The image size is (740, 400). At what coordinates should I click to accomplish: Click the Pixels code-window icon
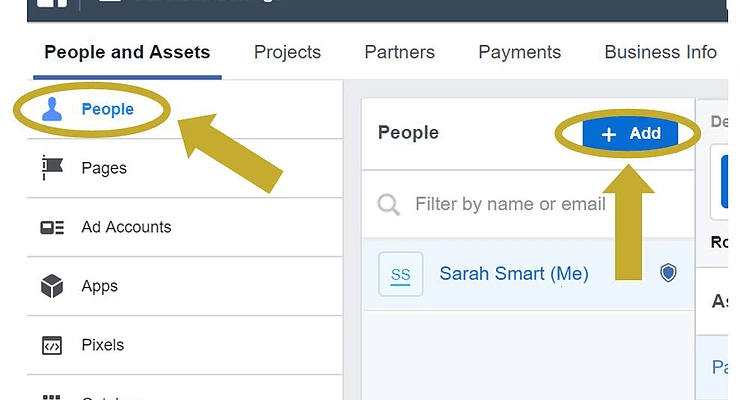point(52,345)
